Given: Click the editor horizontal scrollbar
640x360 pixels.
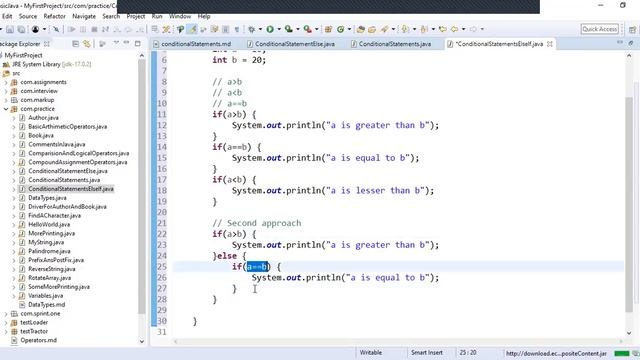Looking at the screenshot, I should pos(398,341).
